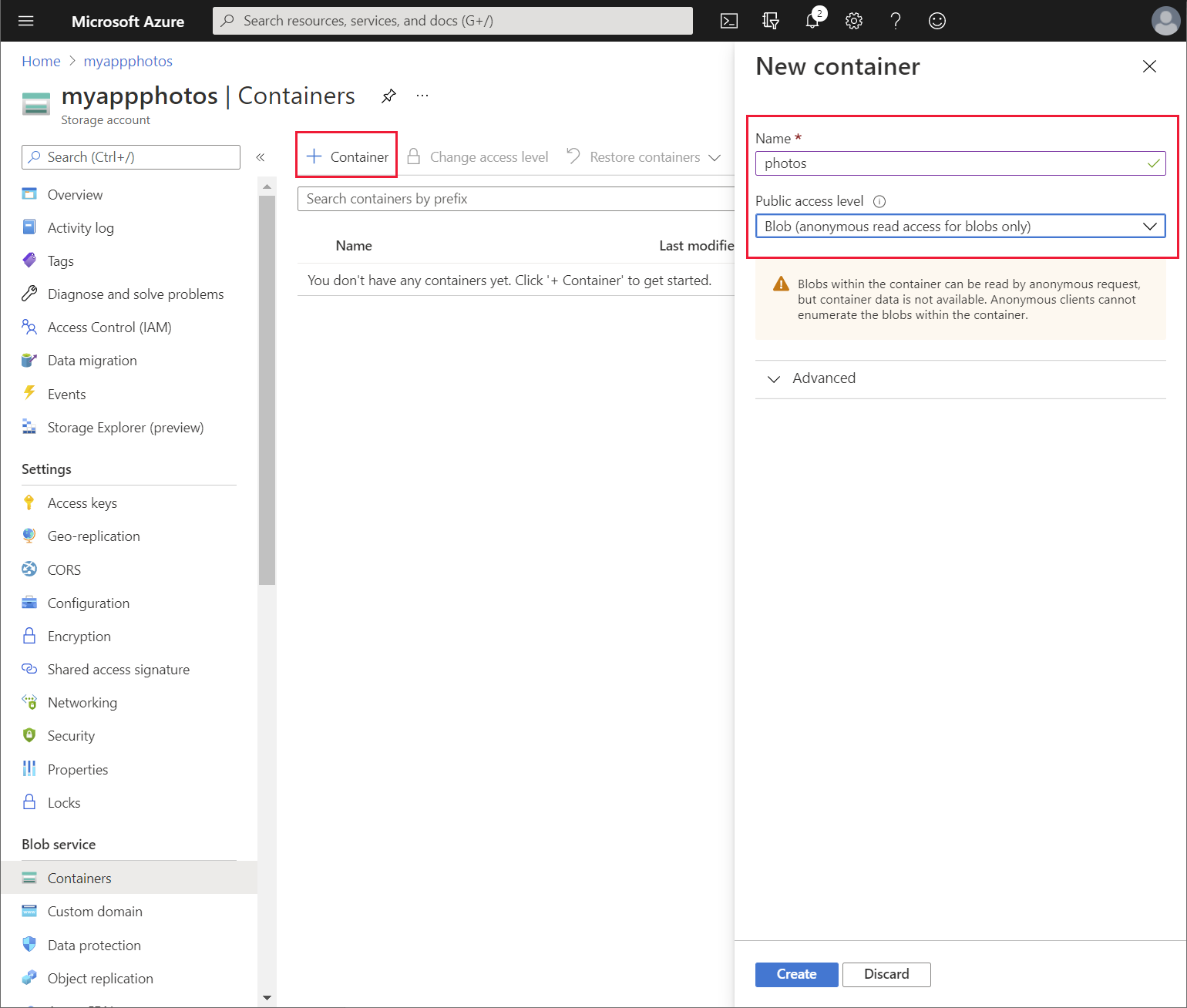The width and height of the screenshot is (1187, 1008).
Task: Open Access keys in Settings
Action: coord(82,503)
